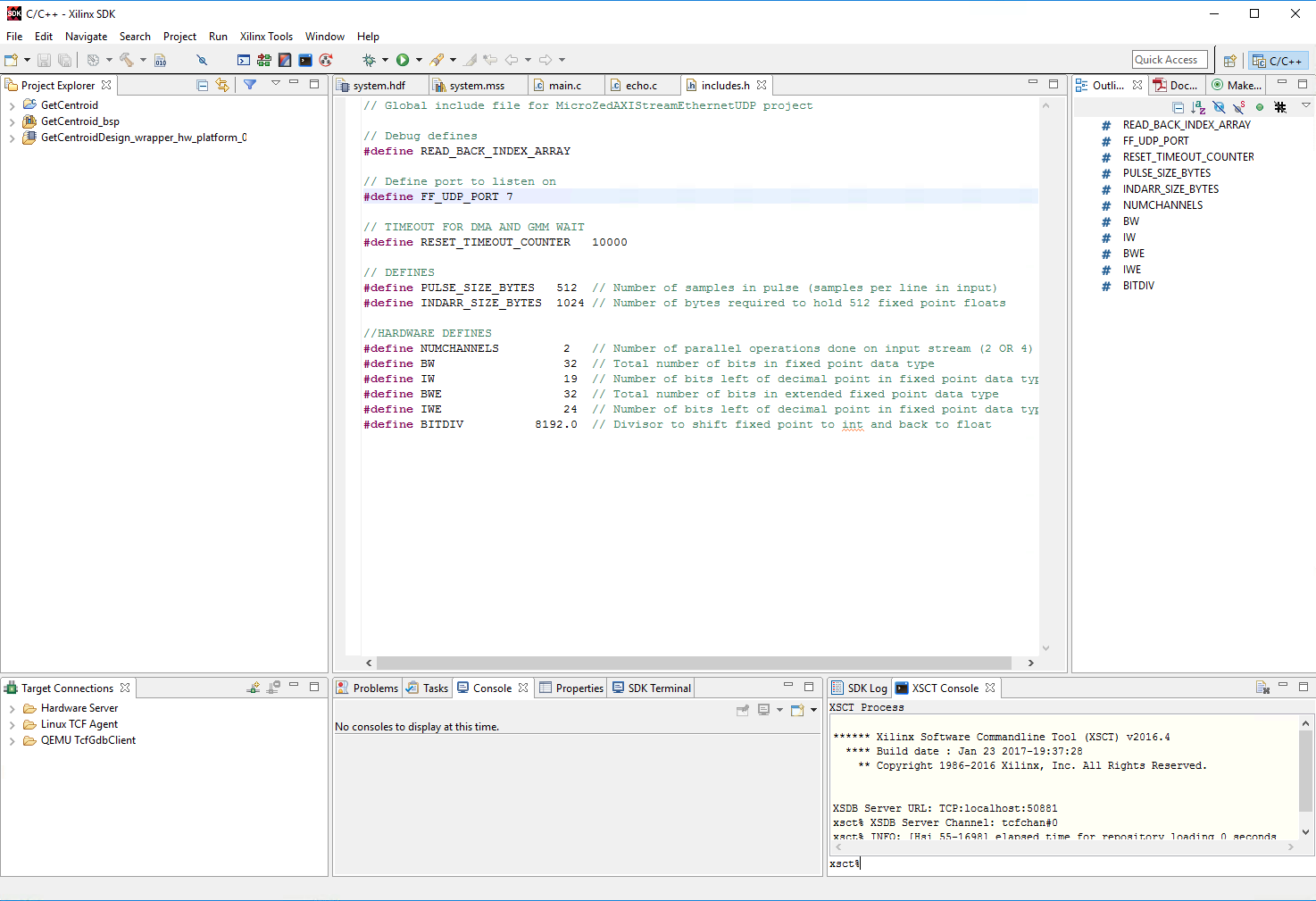Open the Navigate menu
Viewport: 1316px width, 901px height.
pos(86,37)
